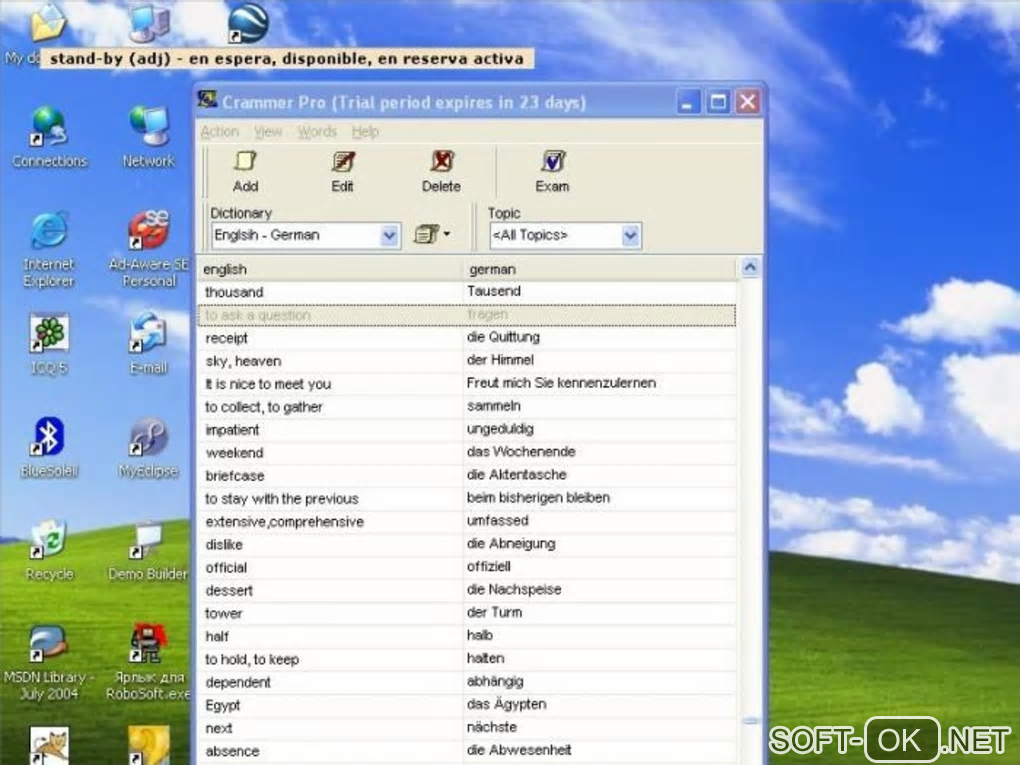Open the RoboSoft.exe shortcut icon
The height and width of the screenshot is (765, 1020).
click(148, 662)
